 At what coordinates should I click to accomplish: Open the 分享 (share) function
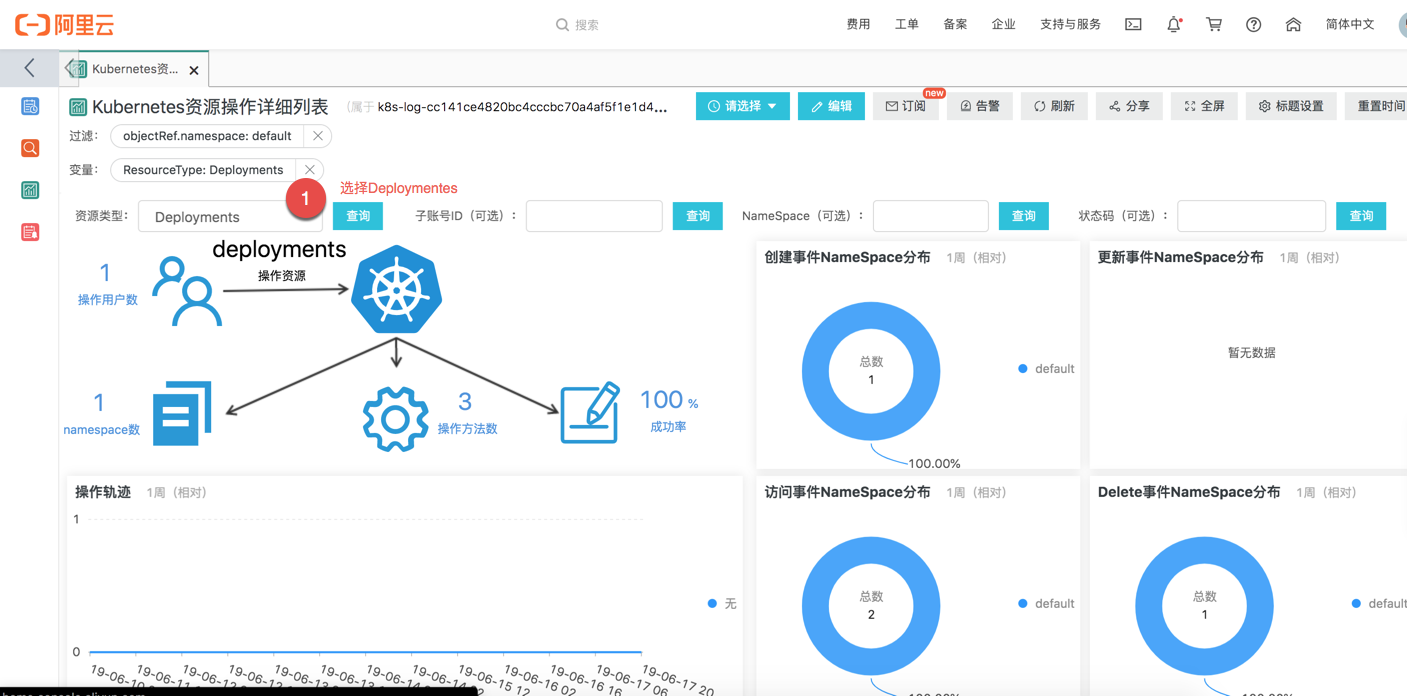point(1129,105)
